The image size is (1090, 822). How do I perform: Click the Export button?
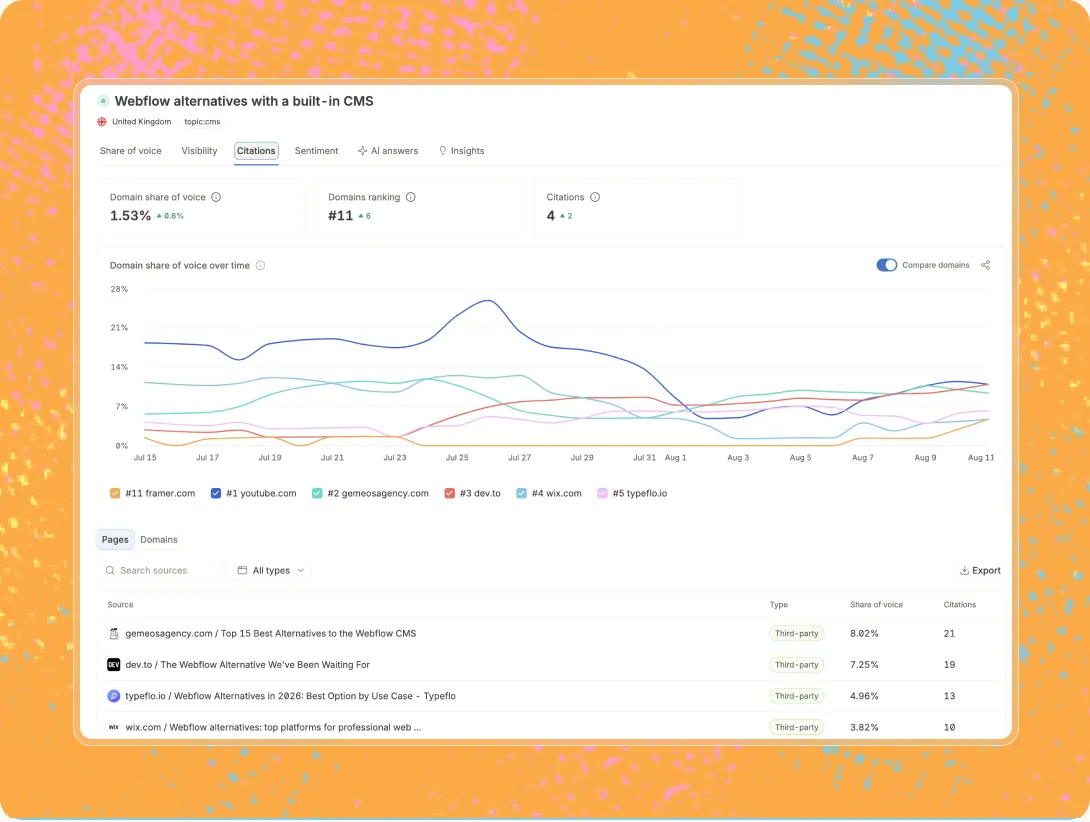(980, 570)
